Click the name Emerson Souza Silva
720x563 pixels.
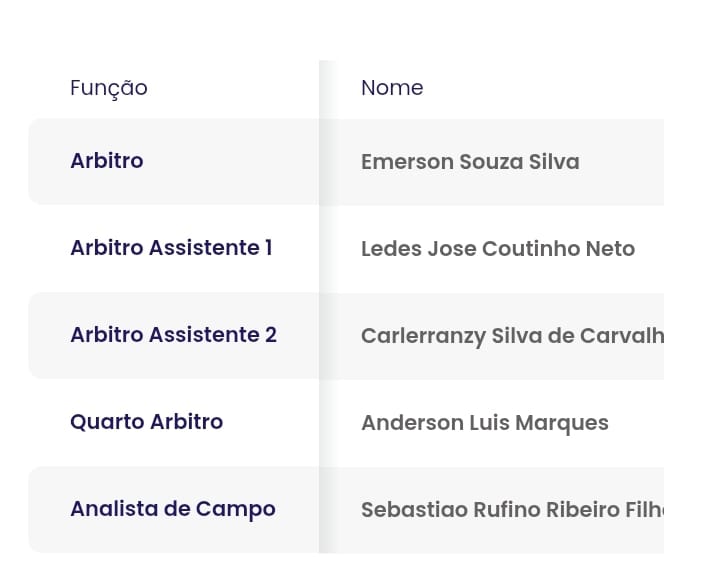point(470,162)
